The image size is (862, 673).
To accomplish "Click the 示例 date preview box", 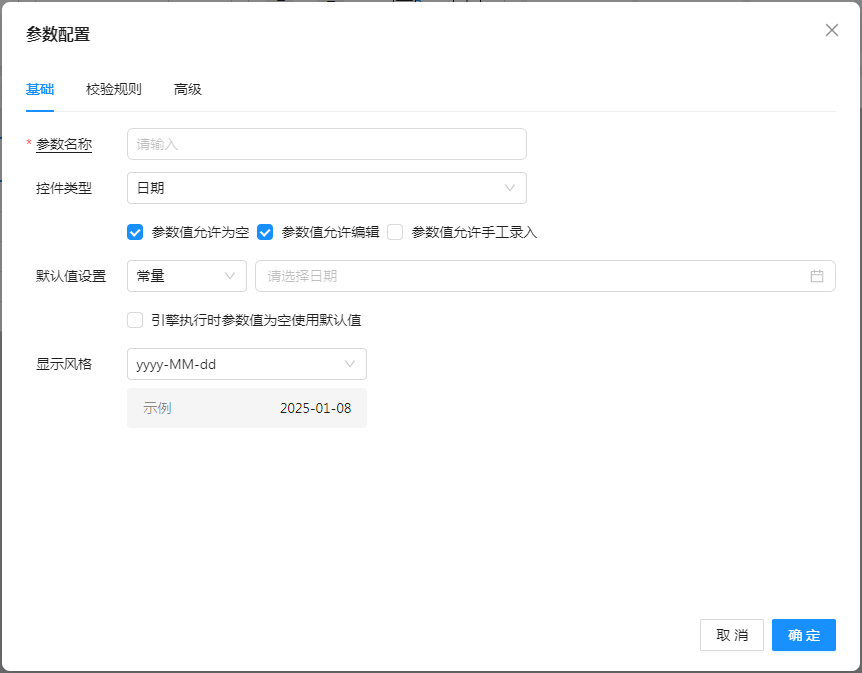I will pyautogui.click(x=246, y=408).
